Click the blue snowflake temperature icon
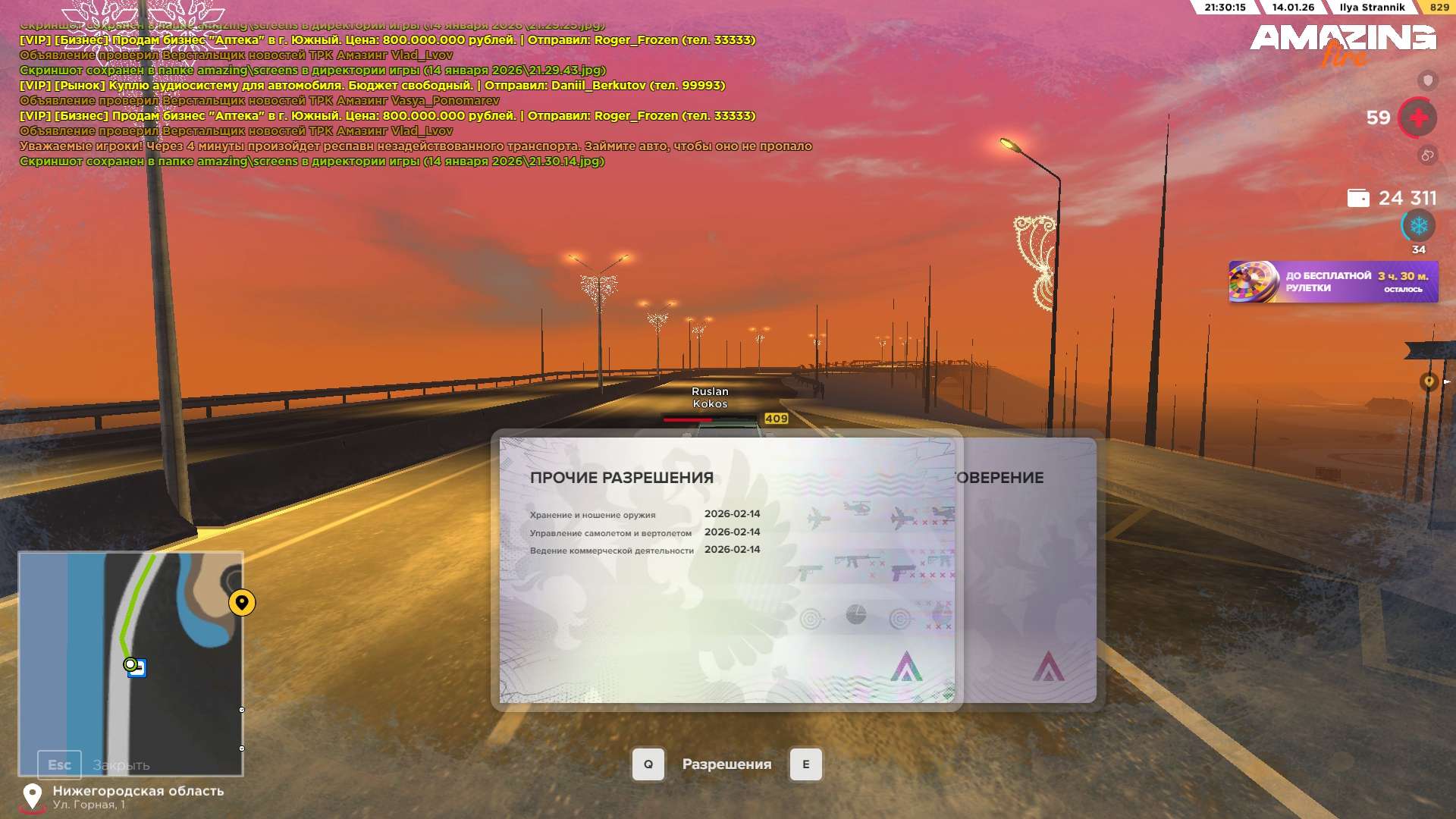 [x=1418, y=226]
